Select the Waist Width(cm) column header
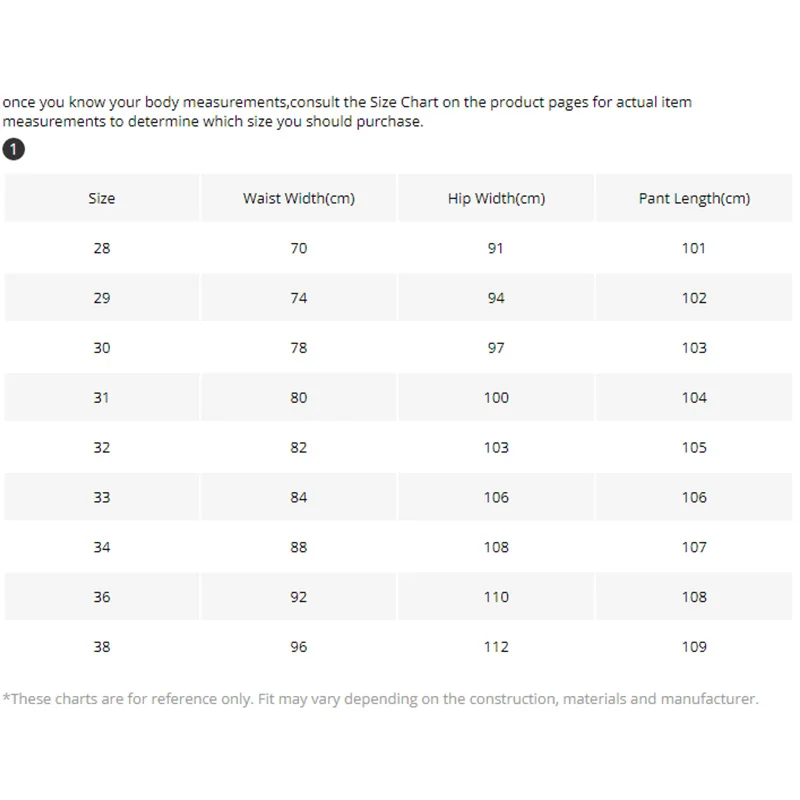 click(x=299, y=199)
